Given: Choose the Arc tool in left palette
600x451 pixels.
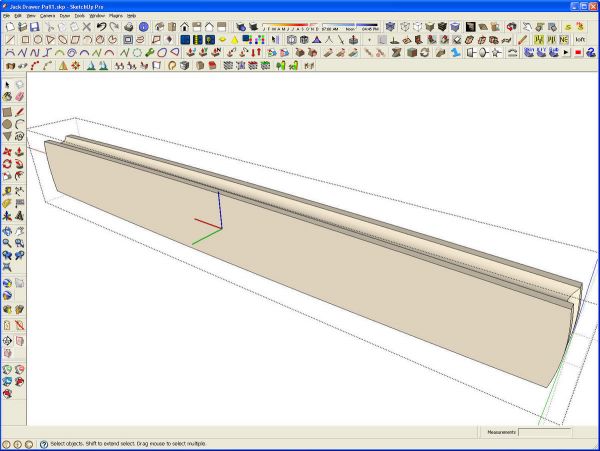Looking at the screenshot, I should pos(20,124).
